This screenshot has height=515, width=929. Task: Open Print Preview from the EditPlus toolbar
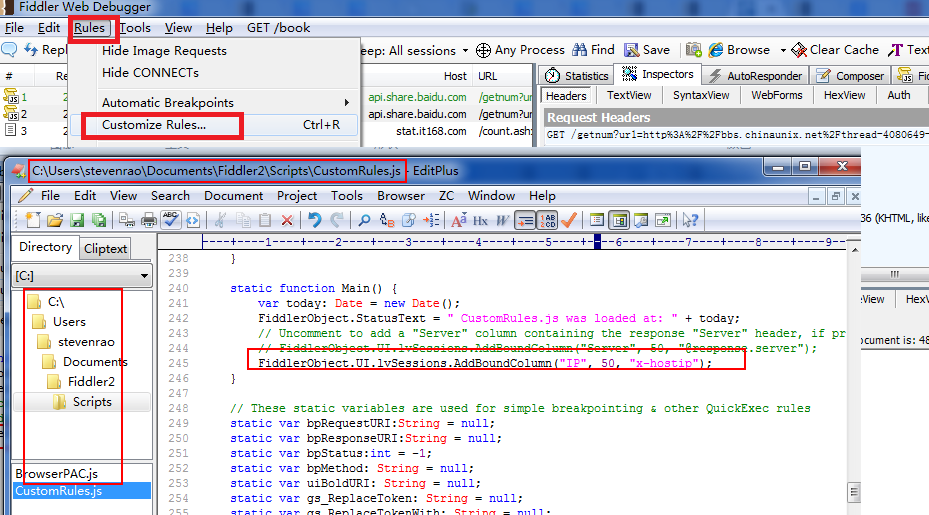coord(126,220)
